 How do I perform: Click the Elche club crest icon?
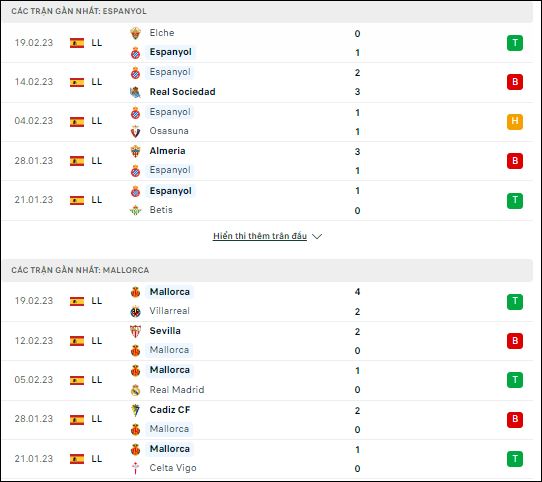(x=136, y=33)
